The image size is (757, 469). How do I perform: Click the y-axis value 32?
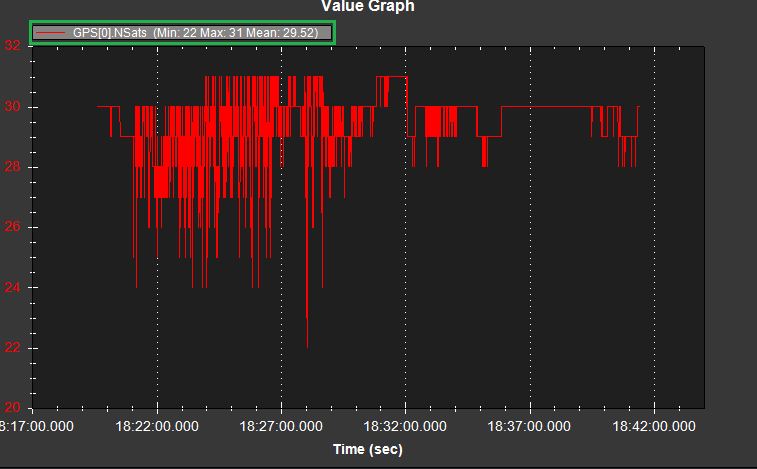[13, 45]
